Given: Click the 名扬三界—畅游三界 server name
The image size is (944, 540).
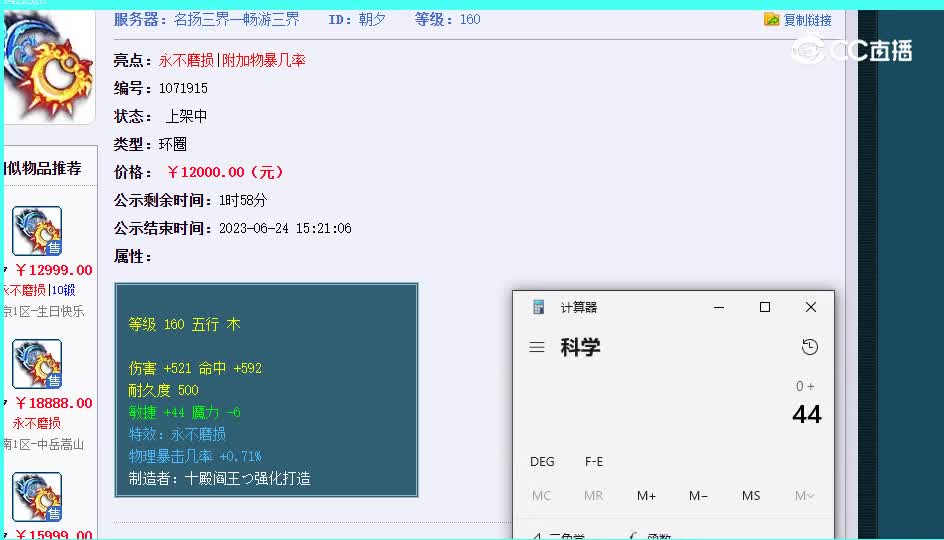Looking at the screenshot, I should 237,19.
